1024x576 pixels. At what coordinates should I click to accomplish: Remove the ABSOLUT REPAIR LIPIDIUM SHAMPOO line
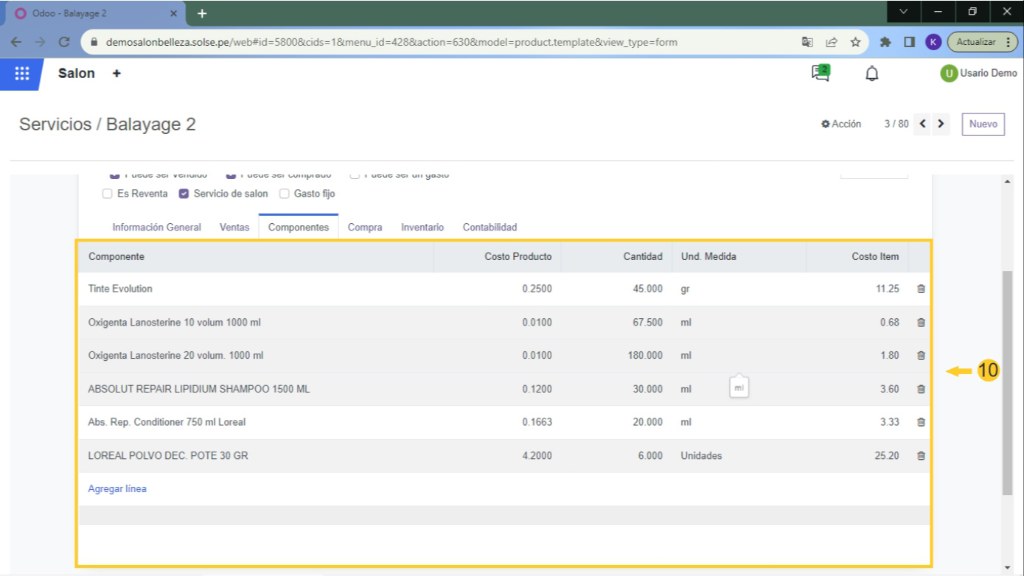point(921,389)
